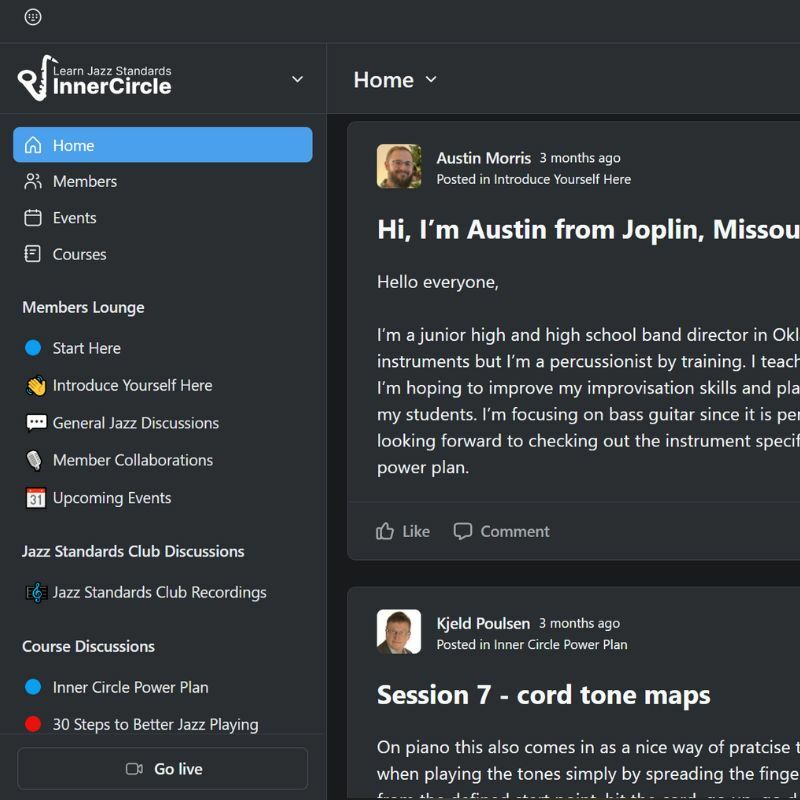This screenshot has width=800, height=800.
Task: Select Home in the sidebar
Action: pos(162,145)
